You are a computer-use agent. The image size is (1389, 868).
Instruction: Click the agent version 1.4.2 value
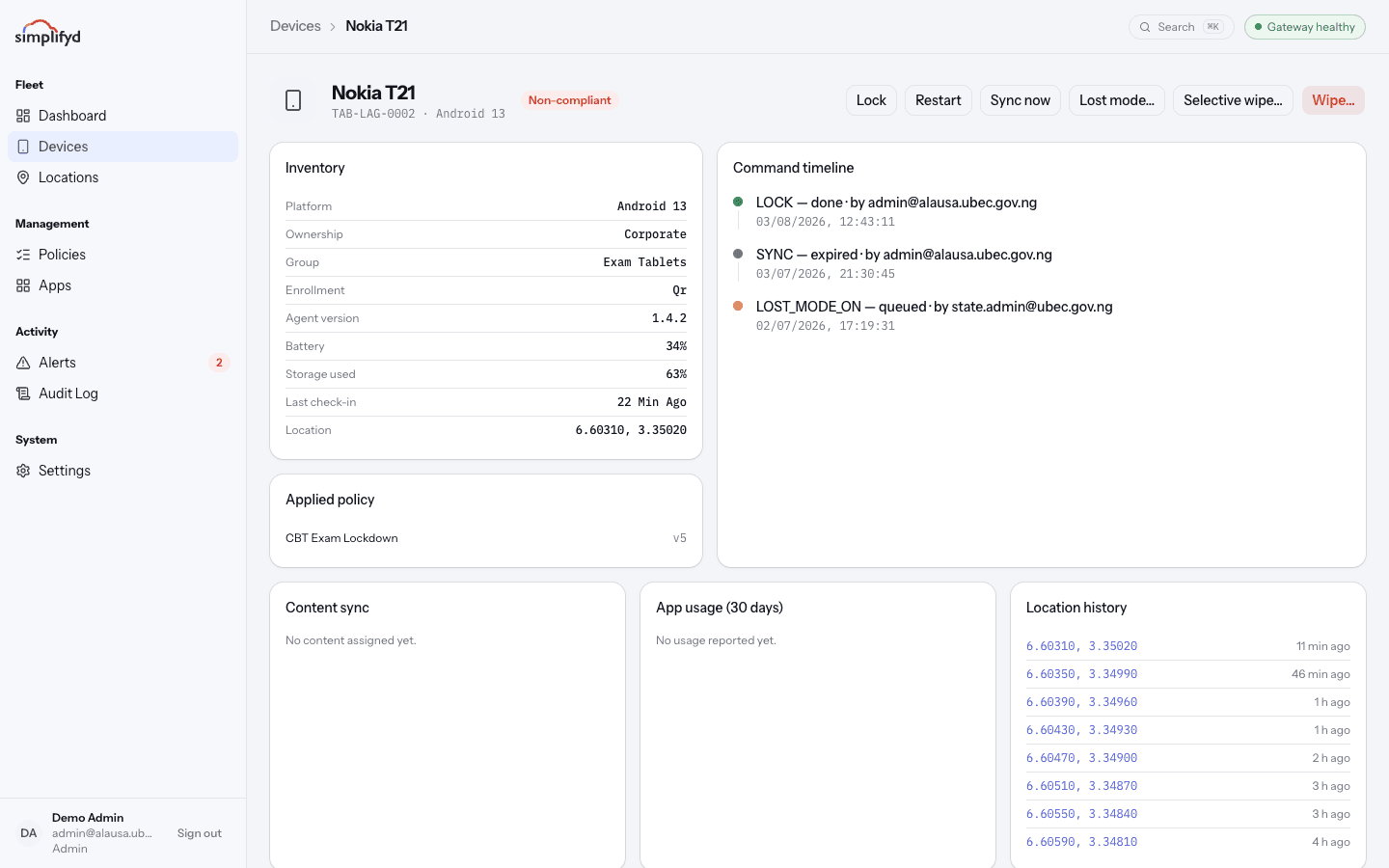tap(669, 318)
